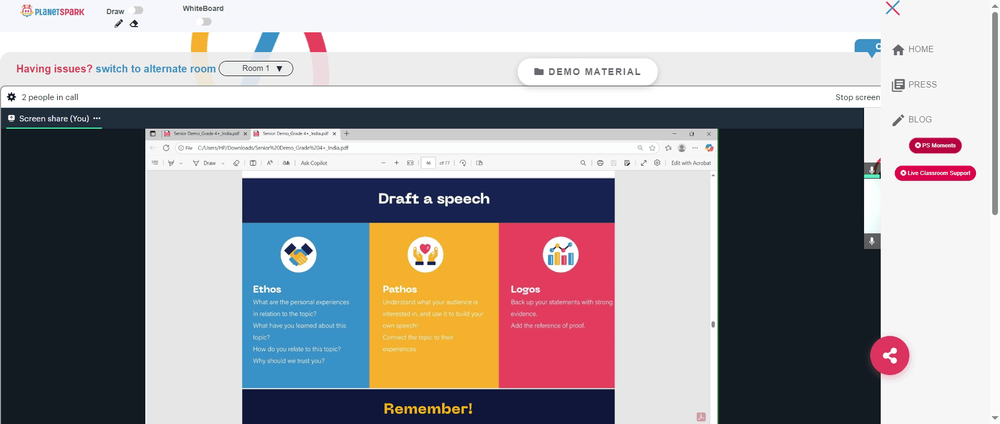Close the second Senior Demo PDF tab
The height and width of the screenshot is (424, 1000).
[334, 134]
